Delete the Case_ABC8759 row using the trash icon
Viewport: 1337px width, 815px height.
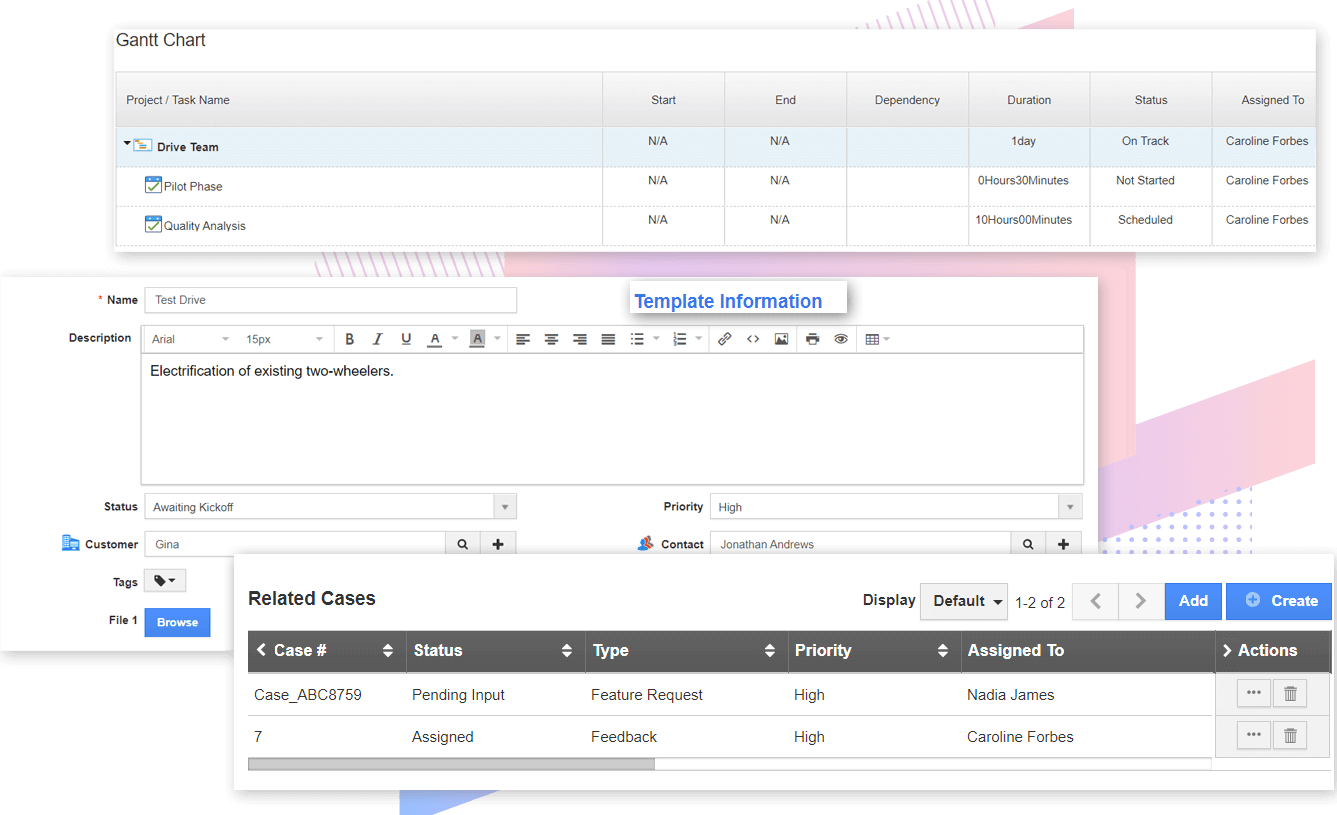pyautogui.click(x=1290, y=693)
